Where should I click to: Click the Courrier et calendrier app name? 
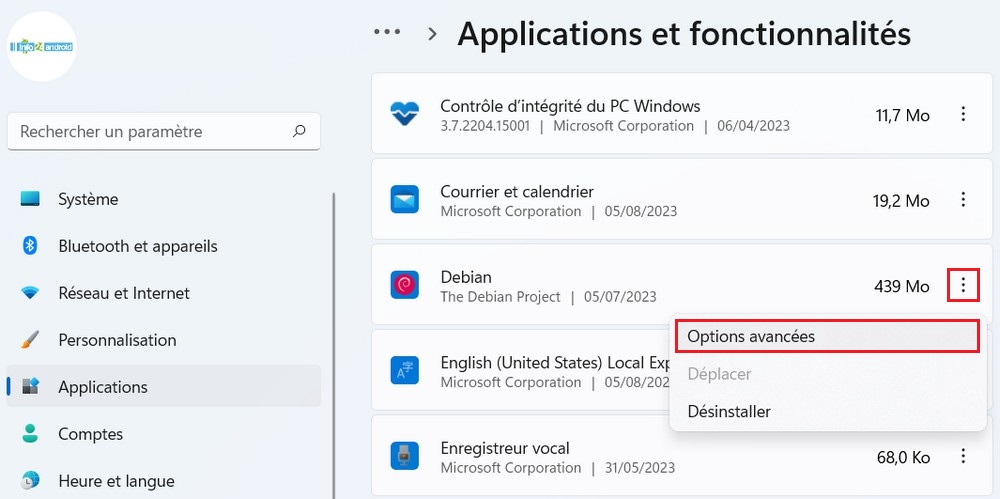pyautogui.click(x=517, y=191)
